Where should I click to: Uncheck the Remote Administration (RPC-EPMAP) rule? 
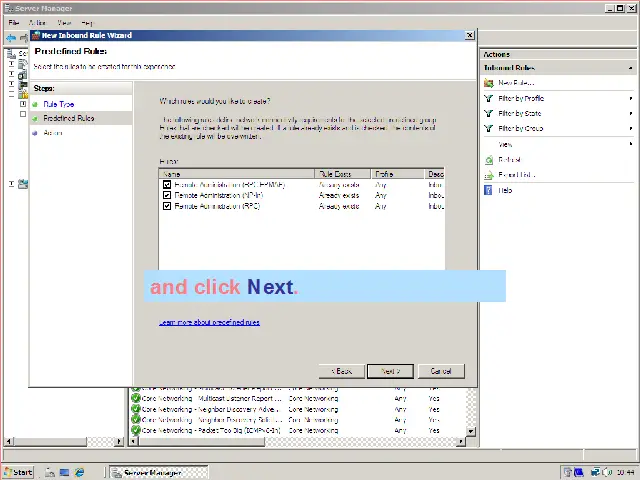point(167,184)
